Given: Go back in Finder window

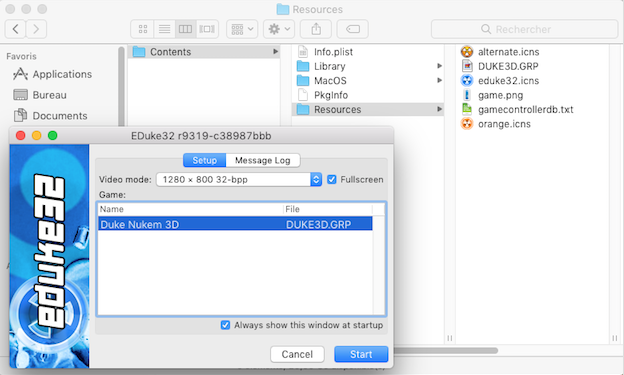Looking at the screenshot, I should click(16, 29).
